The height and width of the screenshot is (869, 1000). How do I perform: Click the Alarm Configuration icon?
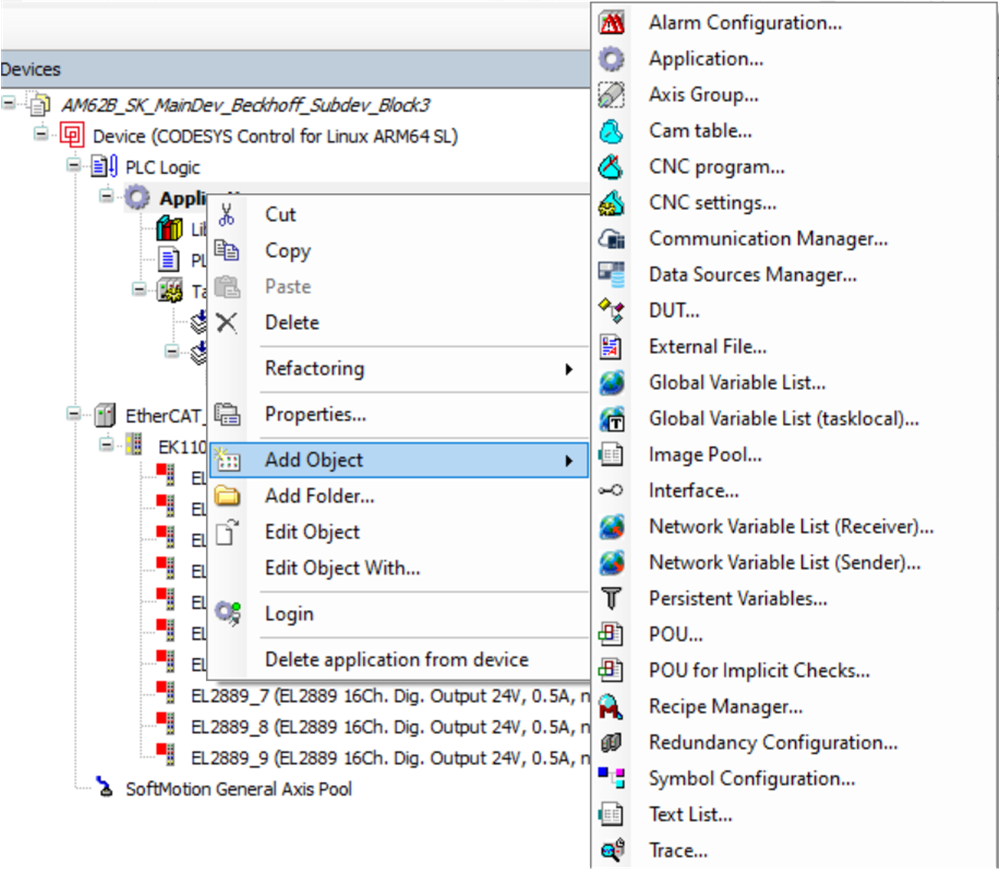coord(612,23)
